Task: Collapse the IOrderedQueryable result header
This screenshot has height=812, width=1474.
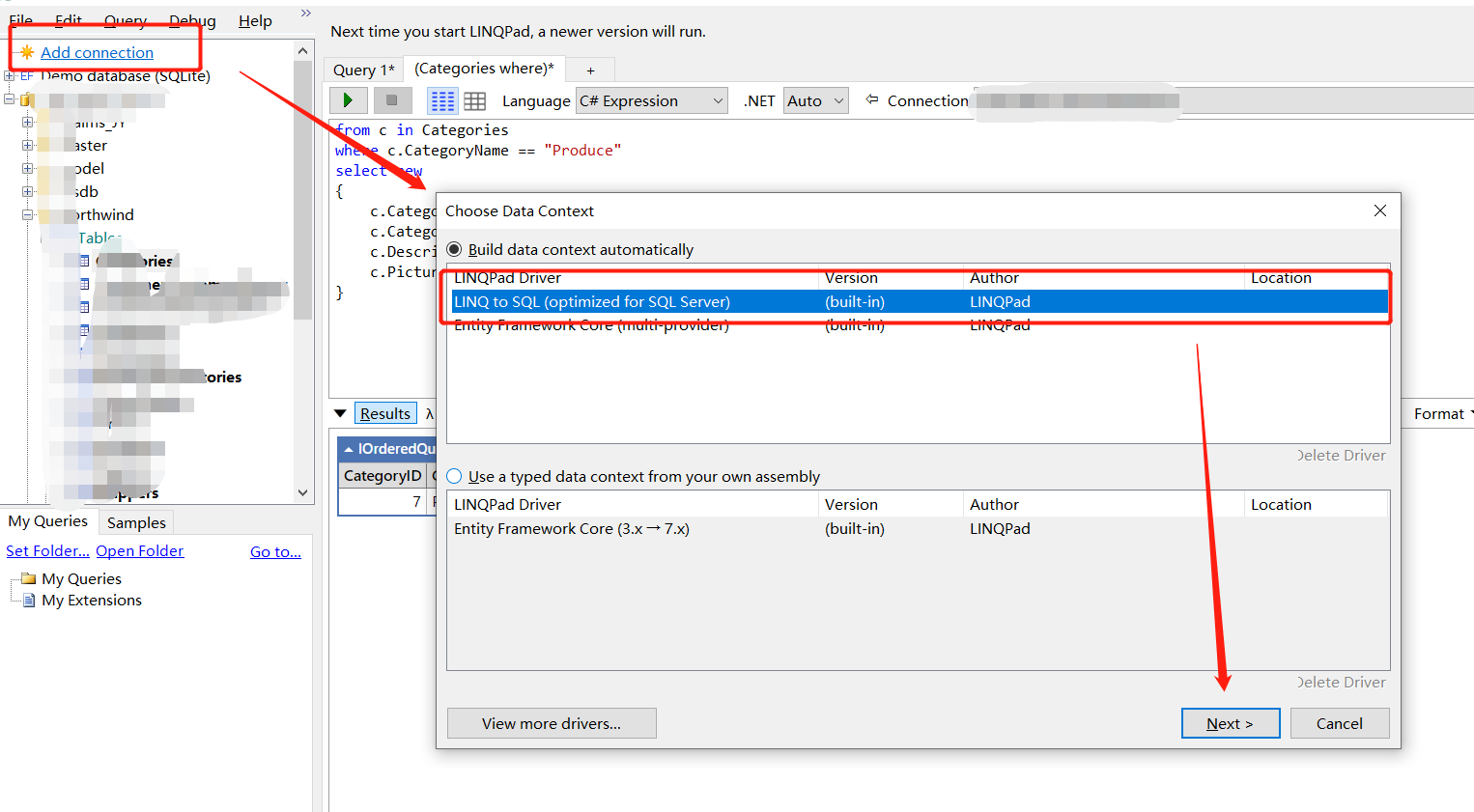Action: point(349,449)
